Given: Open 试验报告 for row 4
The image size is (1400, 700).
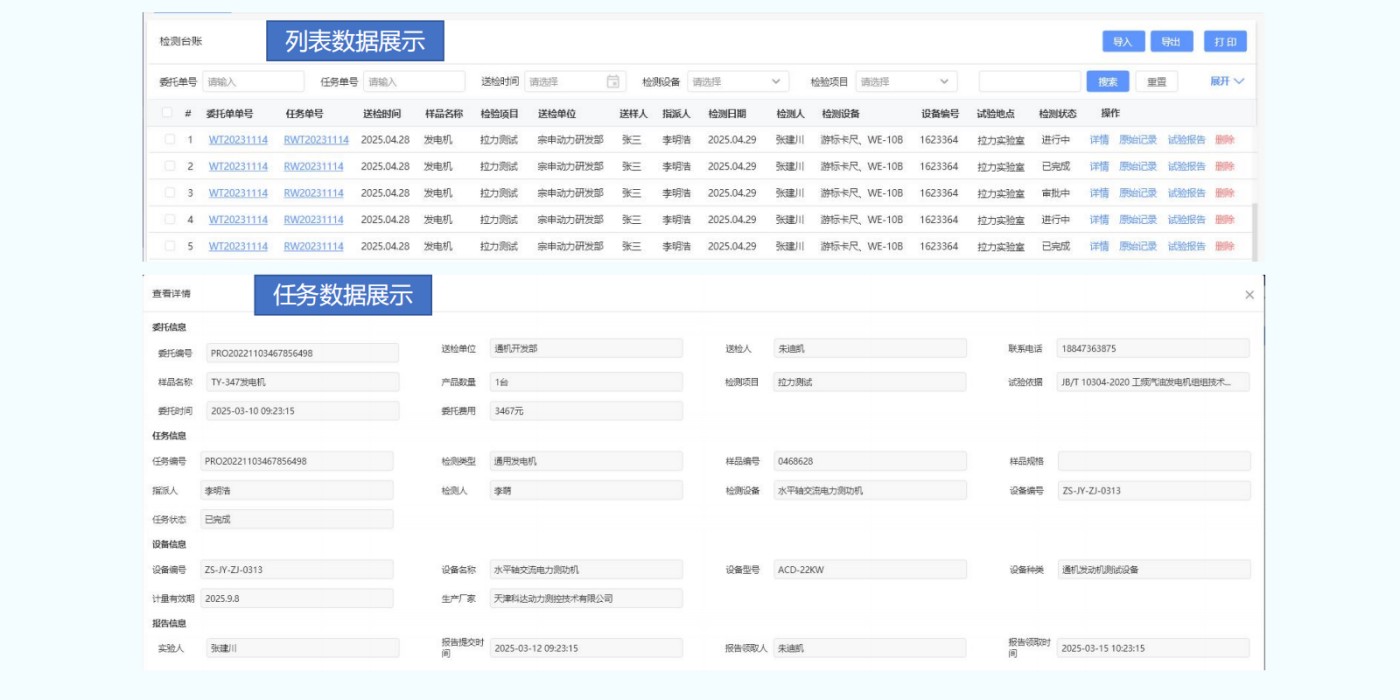Looking at the screenshot, I should pos(1186,220).
